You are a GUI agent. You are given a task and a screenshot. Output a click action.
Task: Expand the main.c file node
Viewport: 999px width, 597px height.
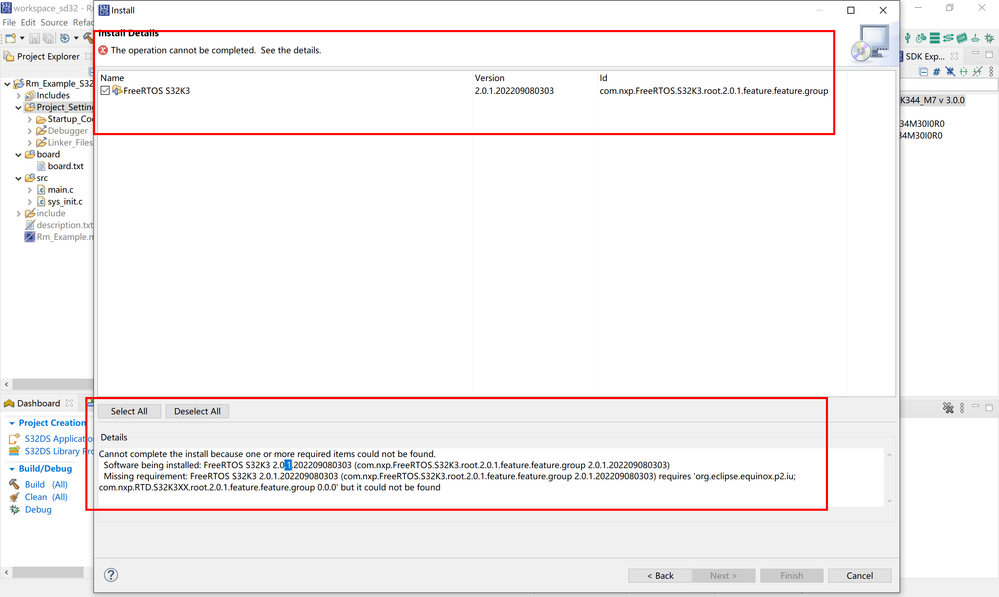29,190
